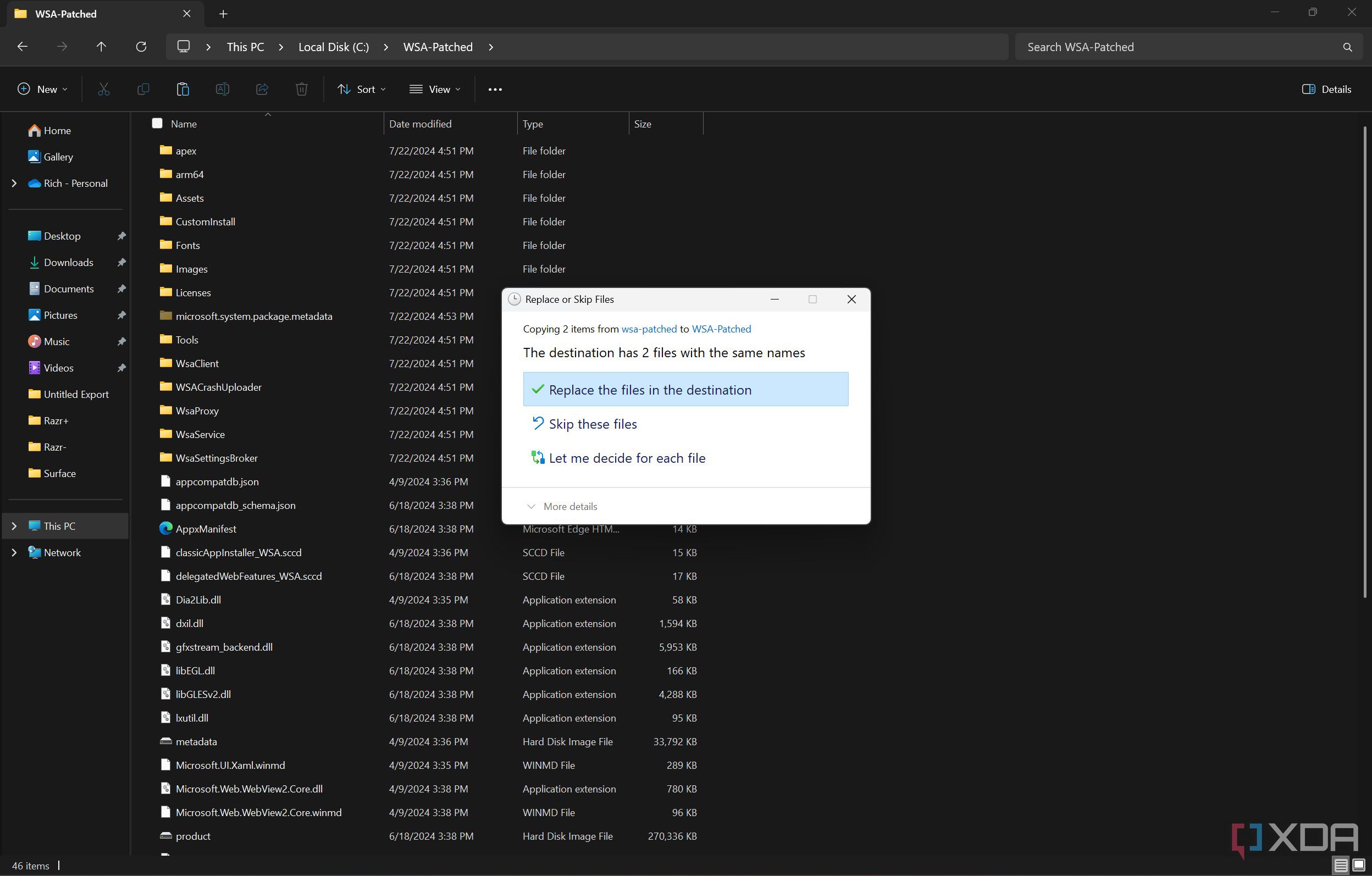Open Videos quick access folder

pos(51,367)
